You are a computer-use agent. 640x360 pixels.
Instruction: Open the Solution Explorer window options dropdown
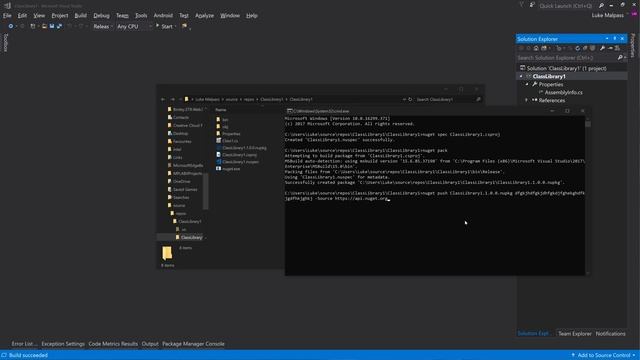pos(607,39)
